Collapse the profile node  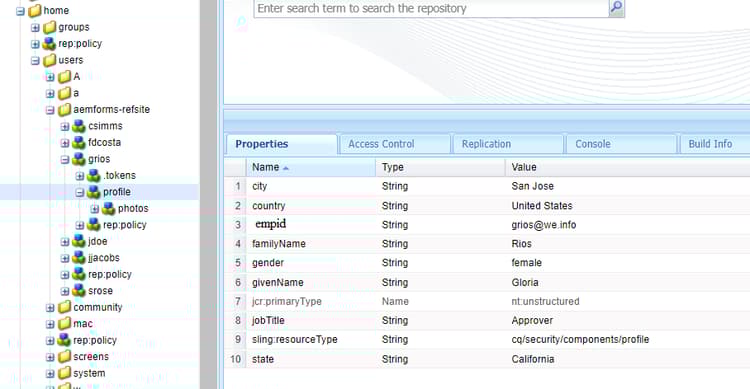pyautogui.click(x=80, y=192)
